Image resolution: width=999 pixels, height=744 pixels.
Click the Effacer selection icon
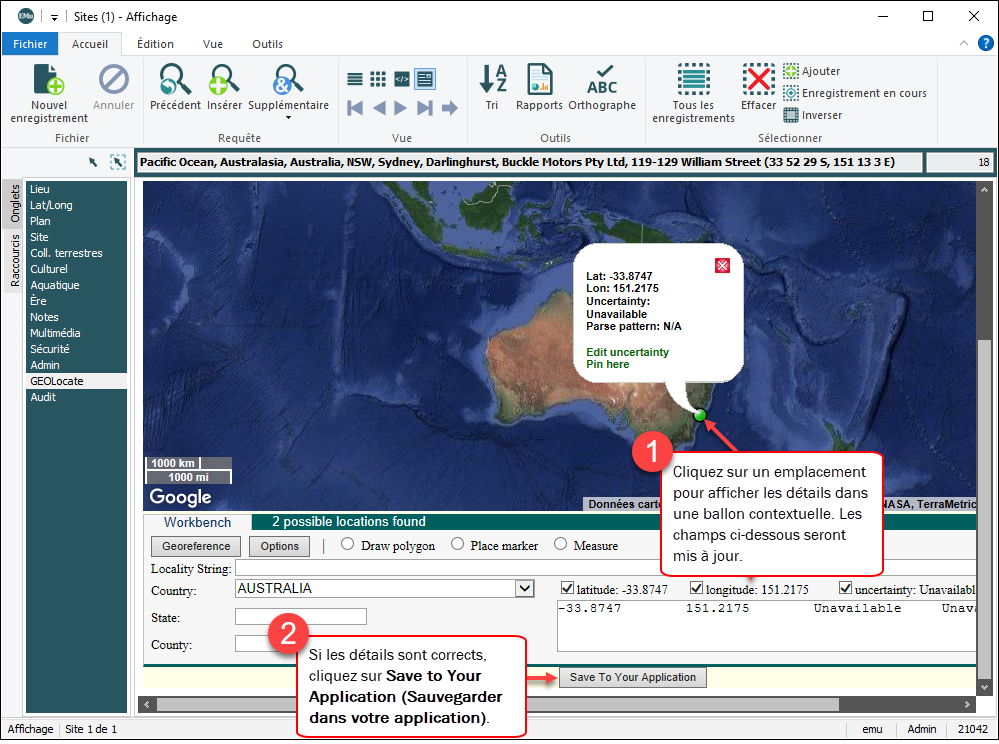click(x=758, y=80)
